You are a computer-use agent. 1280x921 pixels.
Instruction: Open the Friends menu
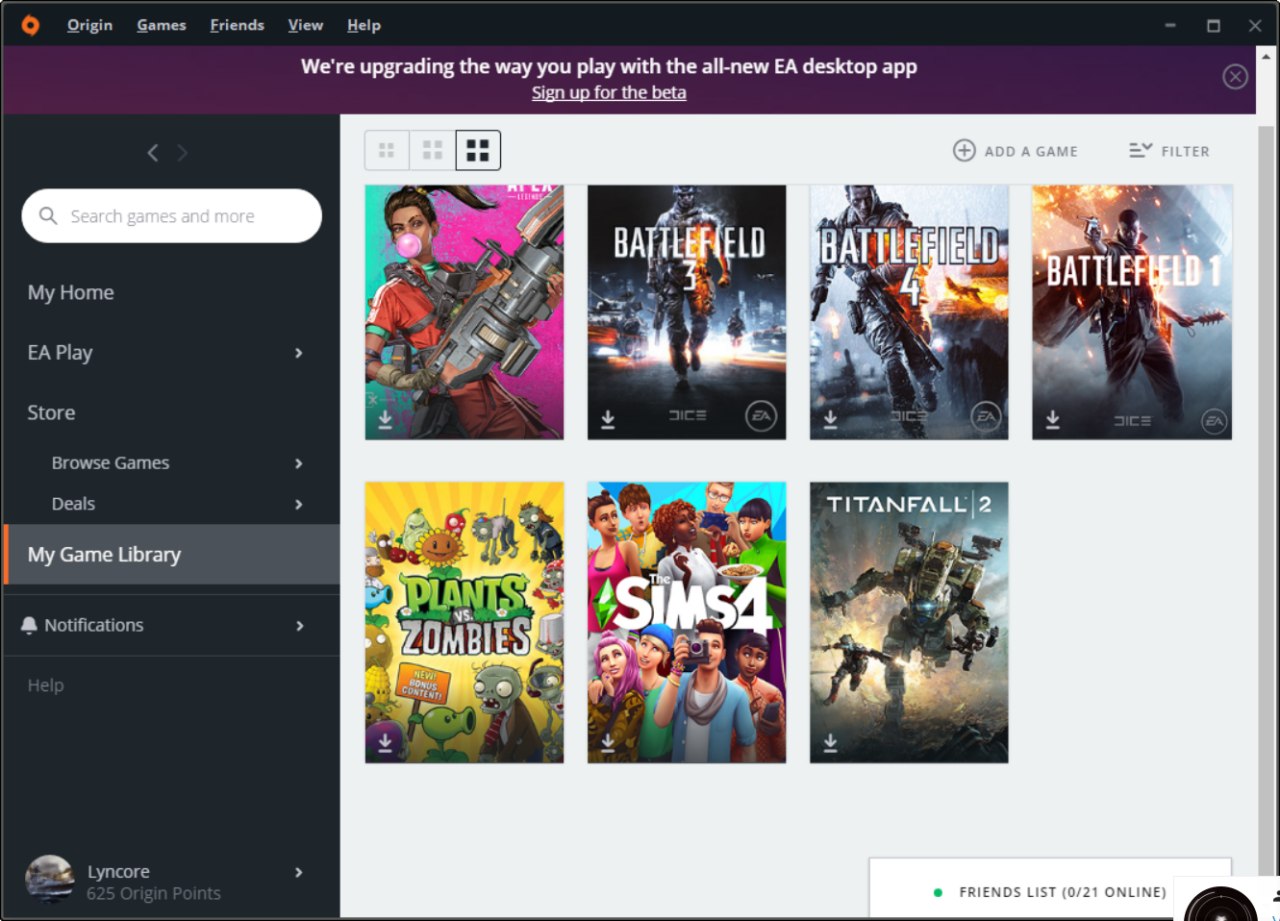click(x=237, y=25)
